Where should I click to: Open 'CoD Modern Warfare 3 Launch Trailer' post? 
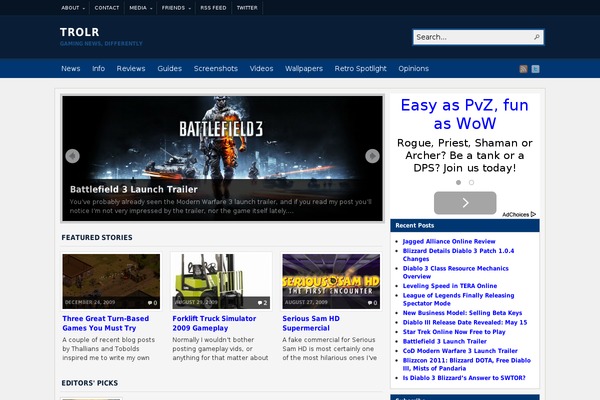[x=460, y=351]
